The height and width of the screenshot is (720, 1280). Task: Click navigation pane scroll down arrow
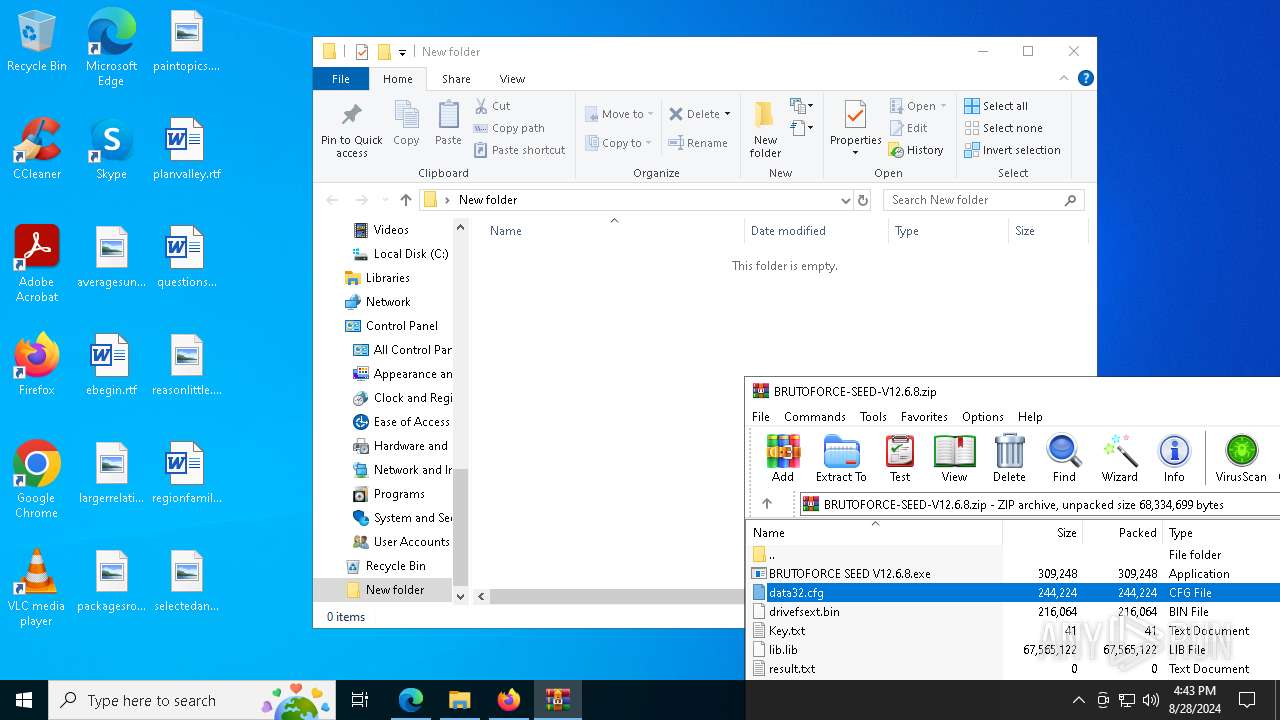point(460,596)
